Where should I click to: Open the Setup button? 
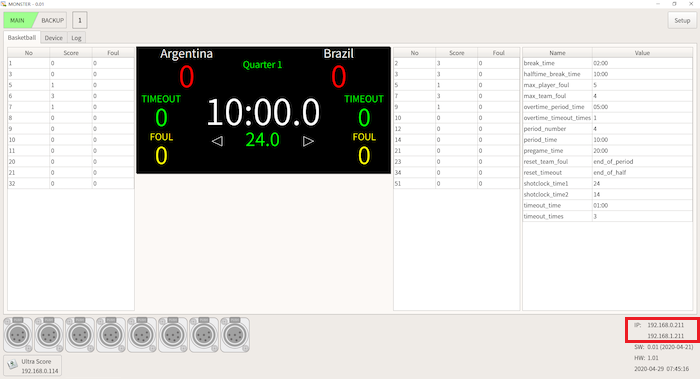click(x=682, y=20)
